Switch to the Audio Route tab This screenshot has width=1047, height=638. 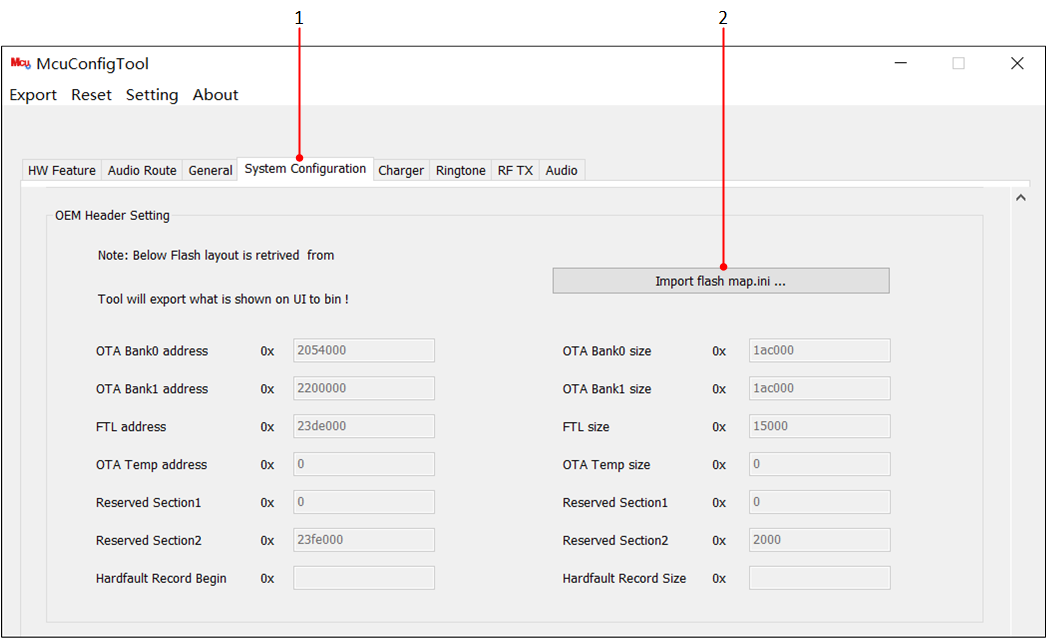click(x=142, y=170)
